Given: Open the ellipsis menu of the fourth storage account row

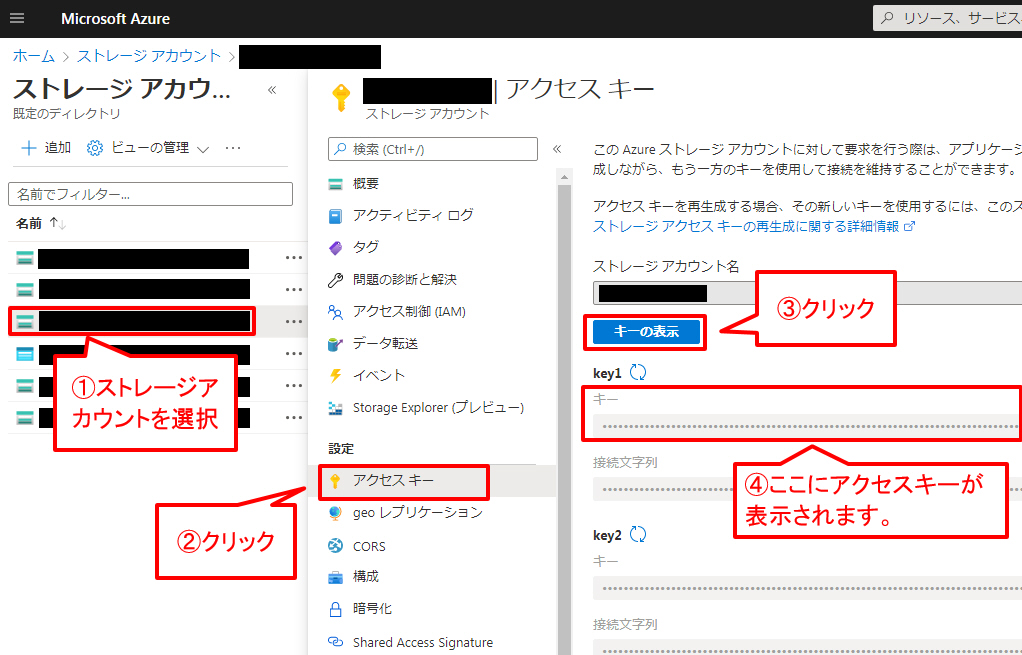Looking at the screenshot, I should (x=294, y=353).
